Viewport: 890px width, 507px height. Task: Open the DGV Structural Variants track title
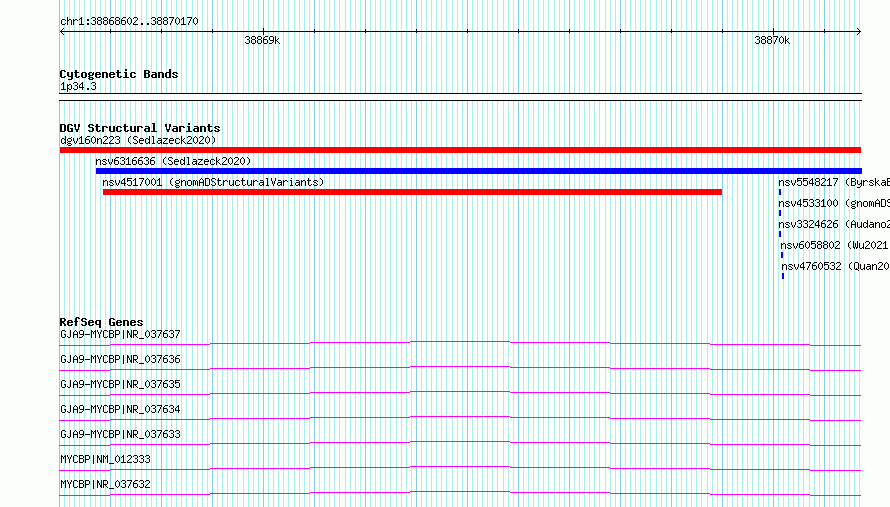[140, 128]
